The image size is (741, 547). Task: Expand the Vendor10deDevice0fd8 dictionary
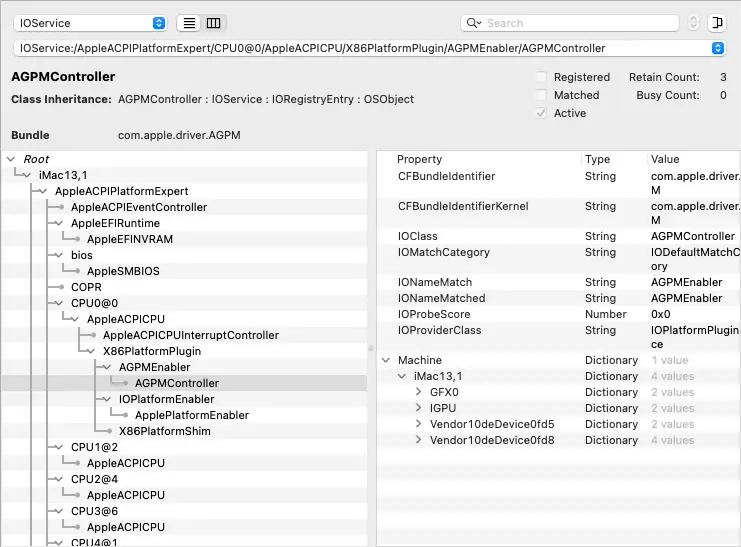(418, 440)
